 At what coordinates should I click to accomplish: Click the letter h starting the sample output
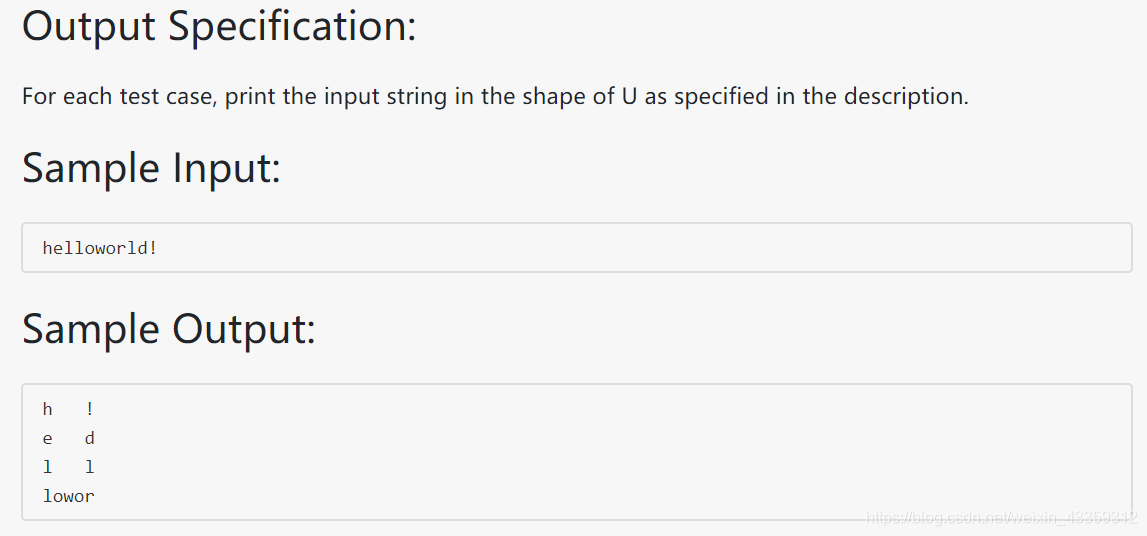tap(48, 409)
